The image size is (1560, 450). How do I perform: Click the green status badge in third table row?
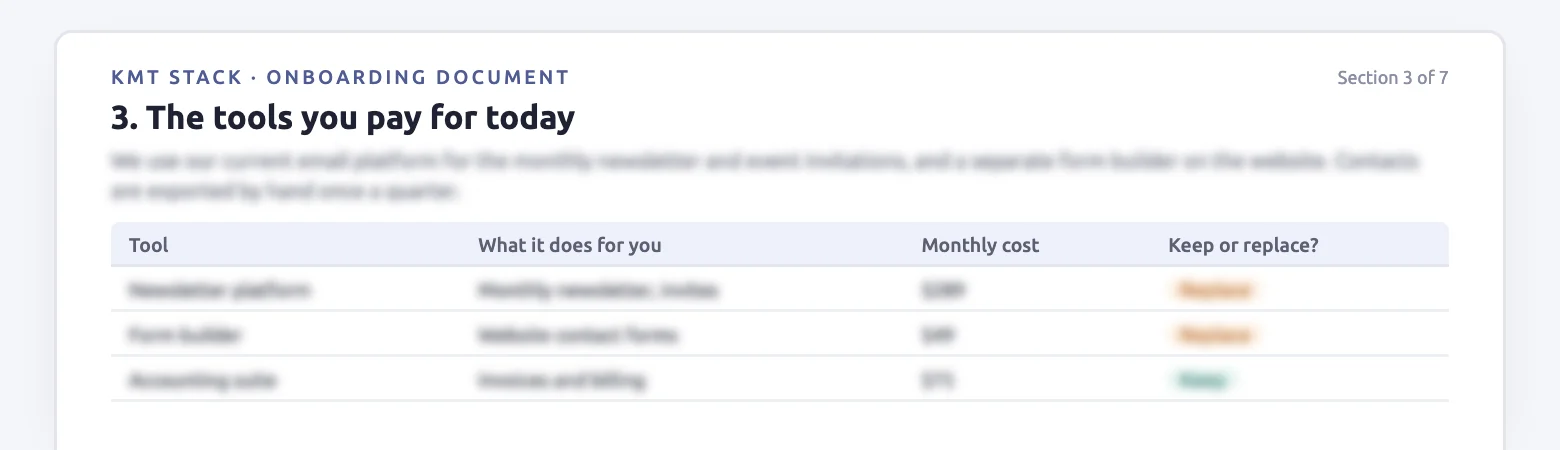[1202, 380]
